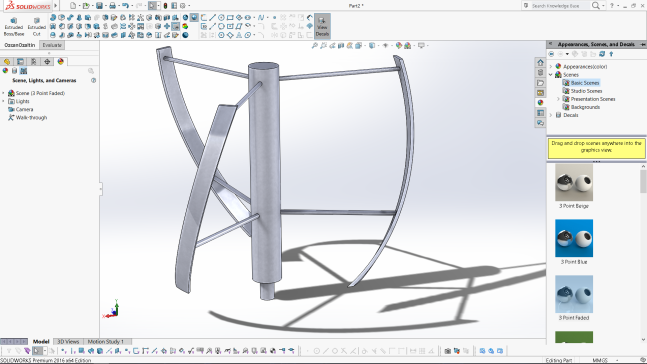This screenshot has height=364, width=647.
Task: Click the blue Up arrow in Appearances pane
Action: pyautogui.click(x=611, y=54)
